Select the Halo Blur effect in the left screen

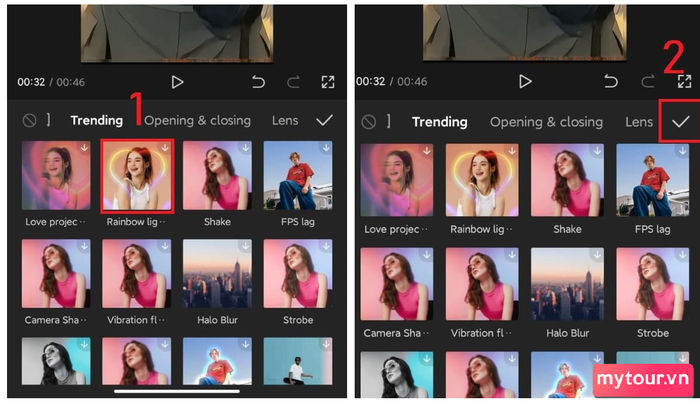click(x=217, y=273)
